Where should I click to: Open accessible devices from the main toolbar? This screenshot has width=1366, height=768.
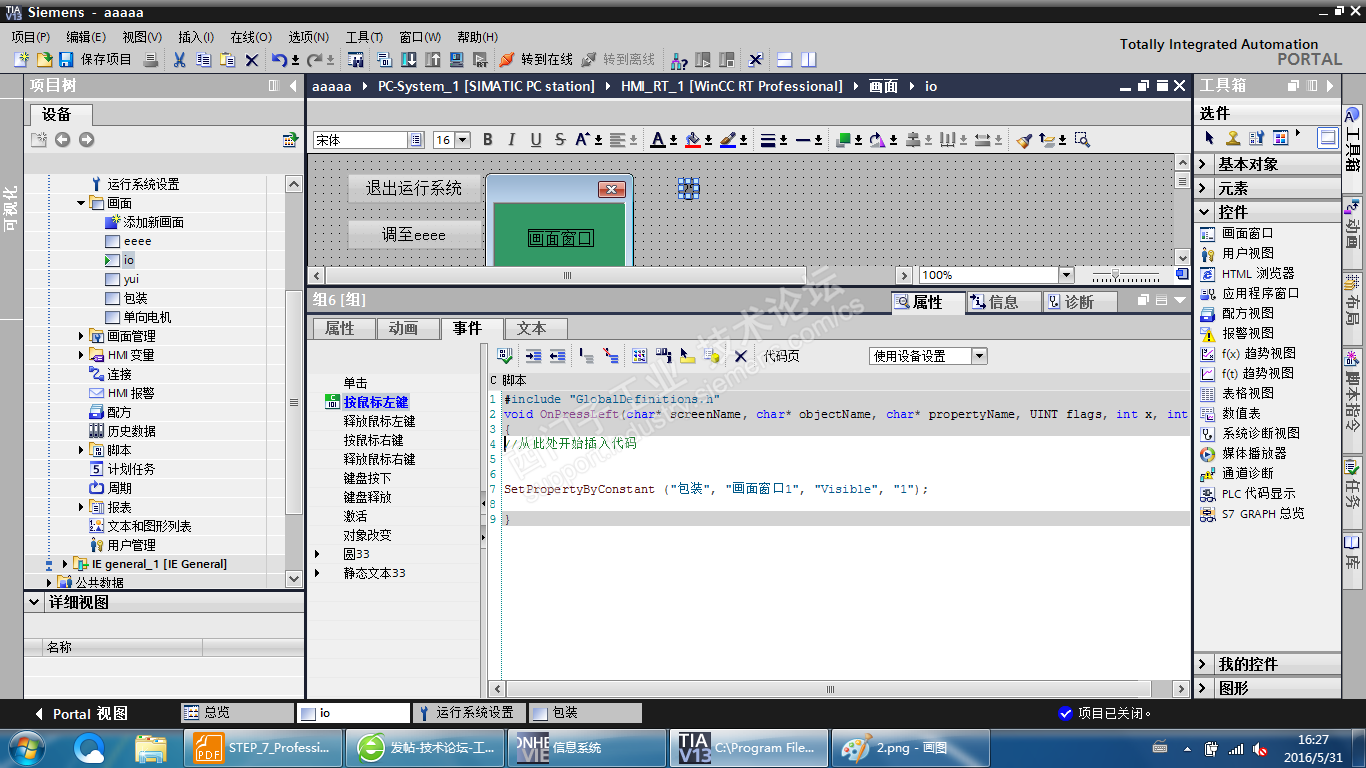pos(679,60)
